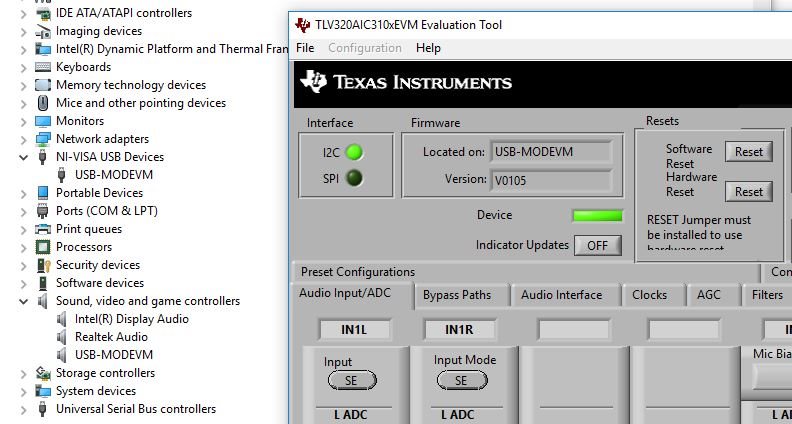Click the Software devices icon
This screenshot has width=792, height=424.
(43, 283)
